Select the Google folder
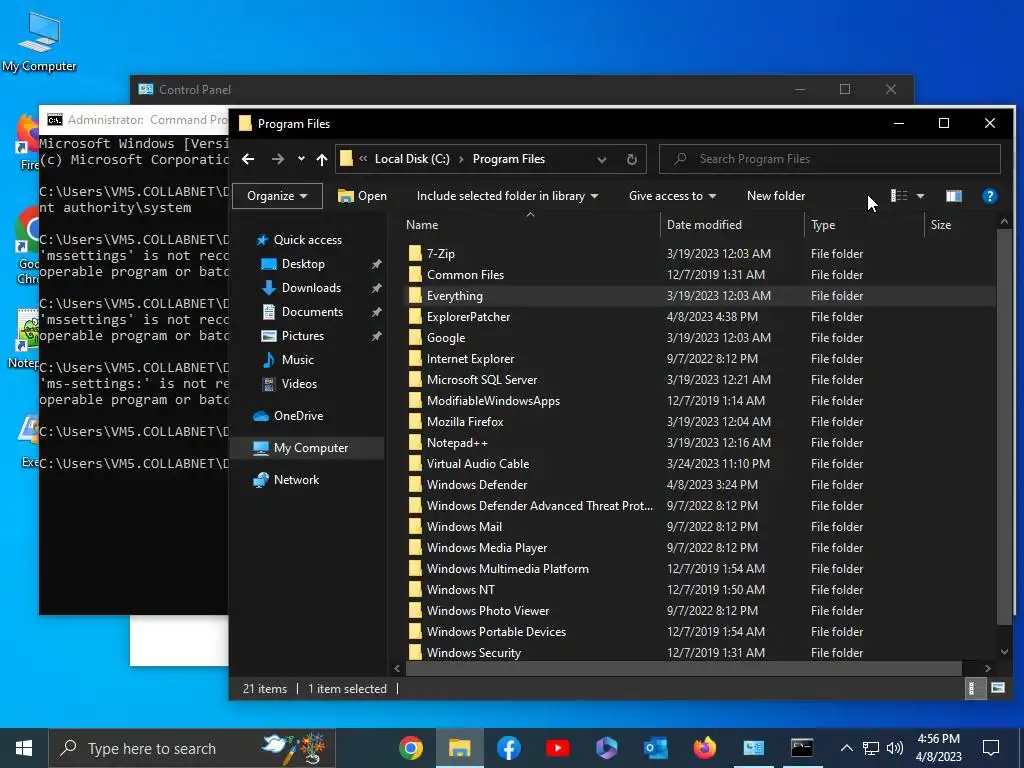Image resolution: width=1024 pixels, height=768 pixels. (446, 338)
